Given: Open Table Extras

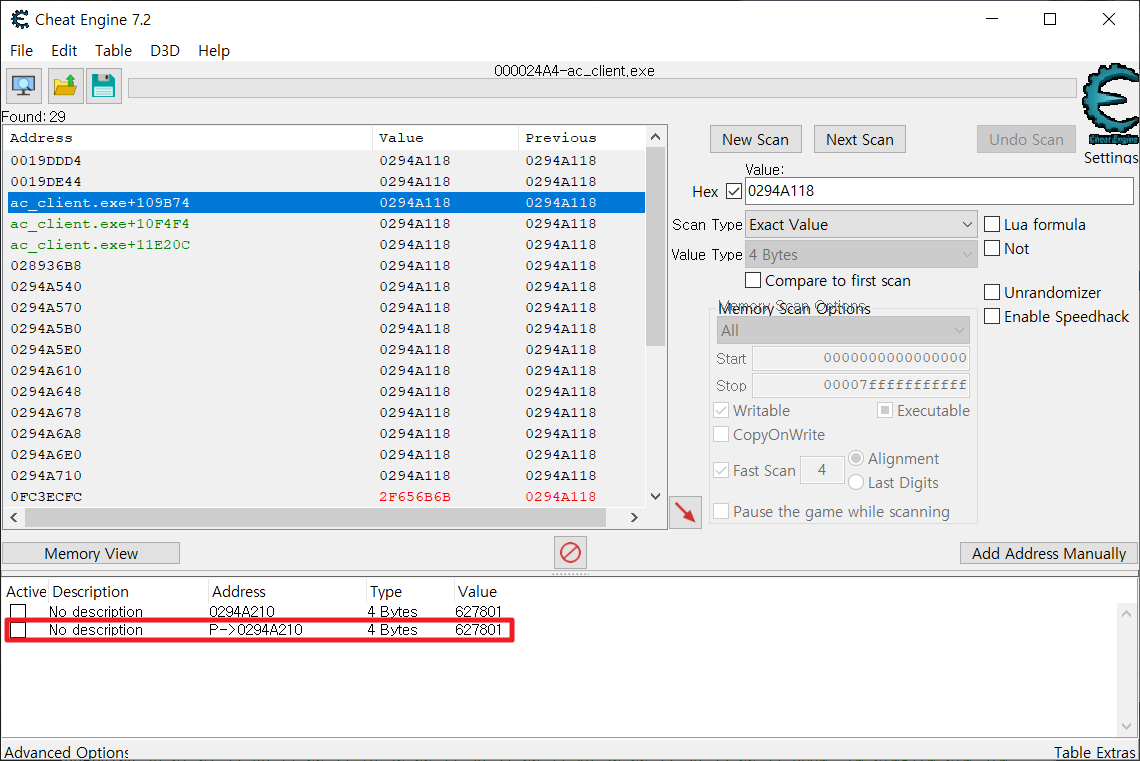Looking at the screenshot, I should click(x=1094, y=752).
